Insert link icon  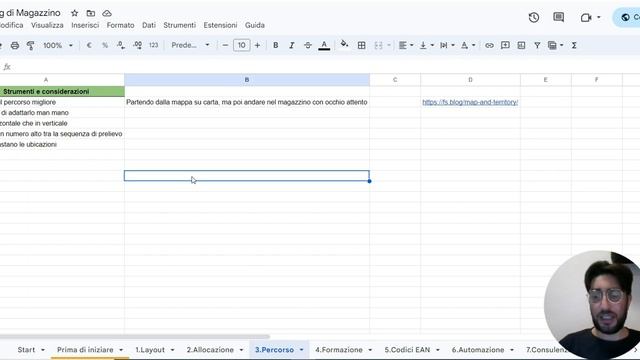[x=489, y=45]
